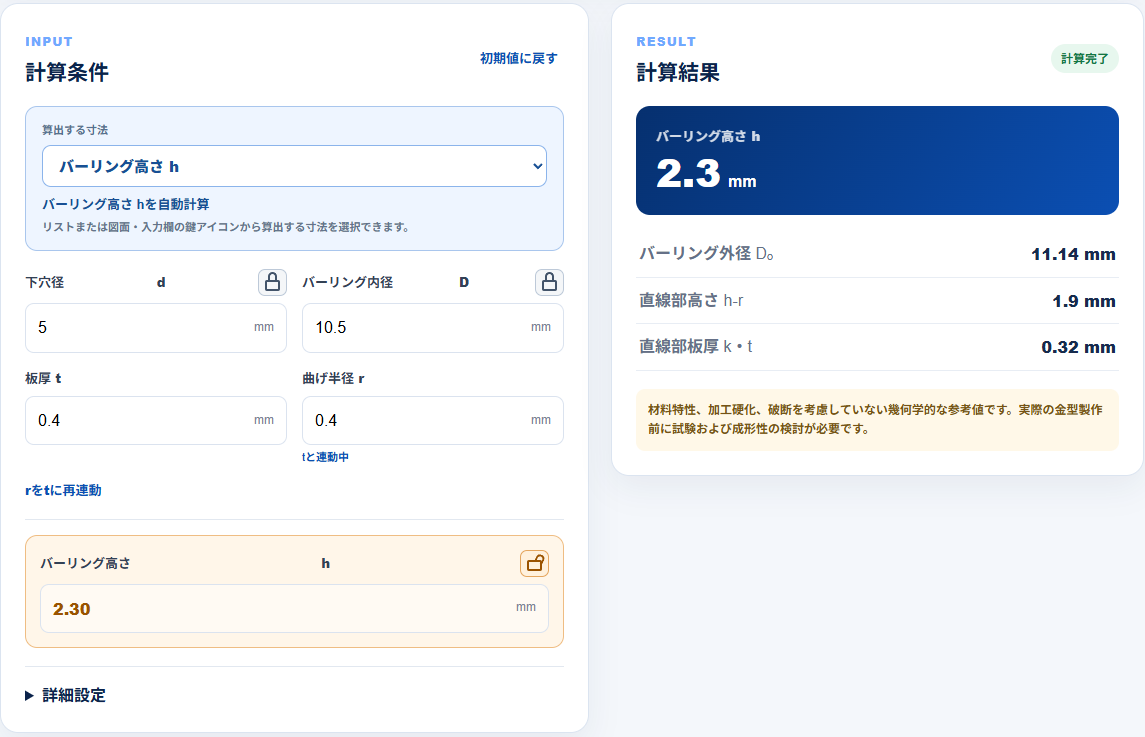This screenshot has width=1145, height=737.
Task: Click the lock icon beside 下穴径 d
Action: [x=272, y=282]
